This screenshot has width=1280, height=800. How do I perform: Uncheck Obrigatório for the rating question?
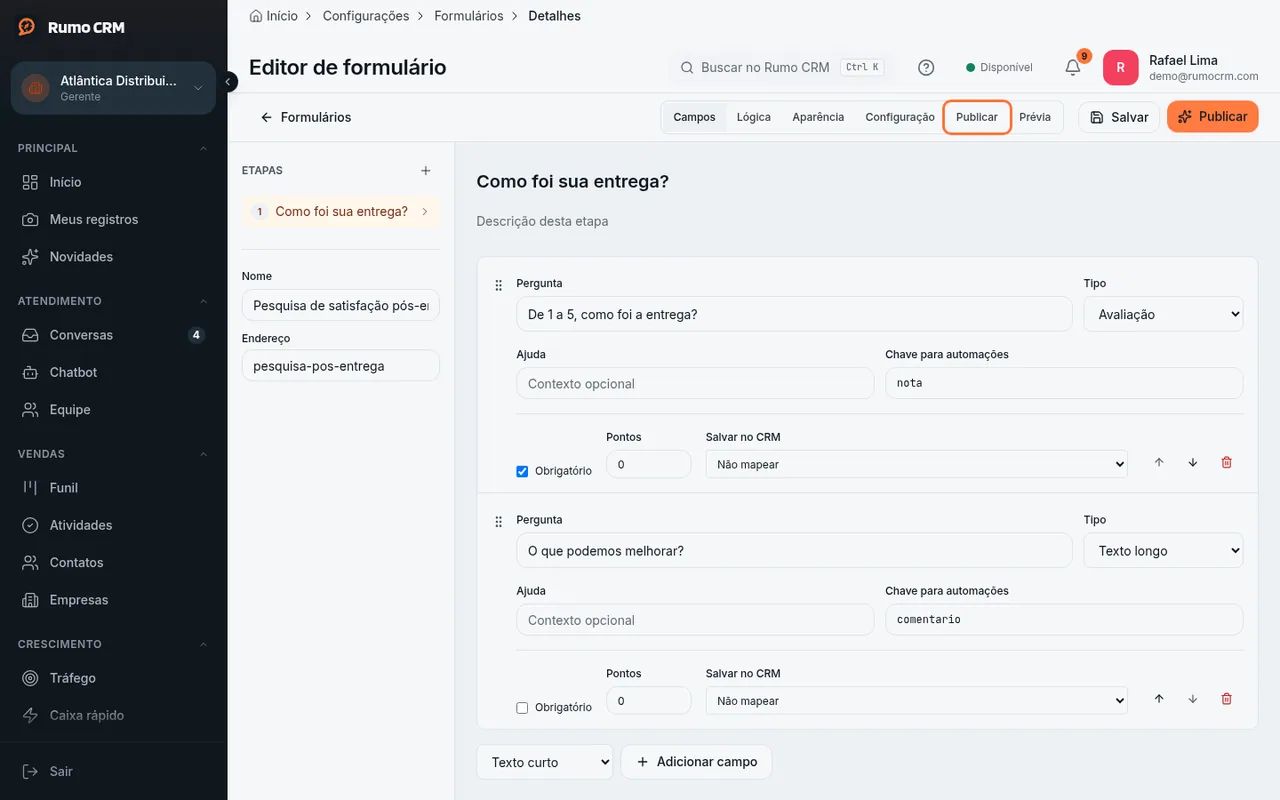[x=522, y=472]
